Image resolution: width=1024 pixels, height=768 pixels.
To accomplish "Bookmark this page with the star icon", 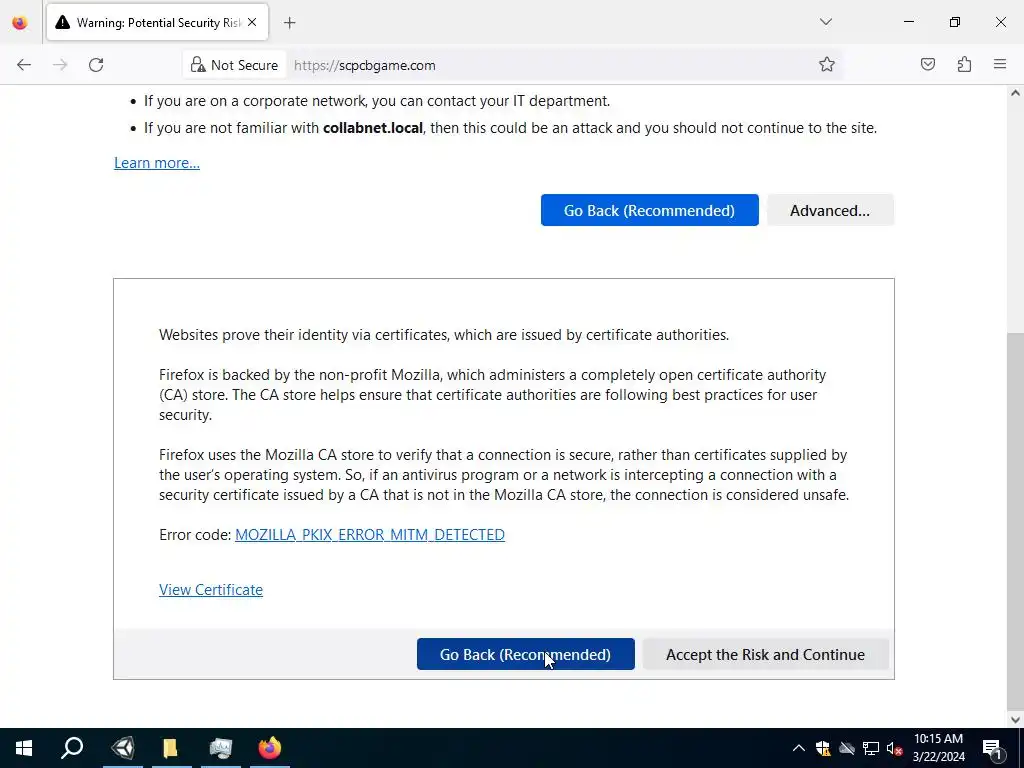I will (827, 64).
